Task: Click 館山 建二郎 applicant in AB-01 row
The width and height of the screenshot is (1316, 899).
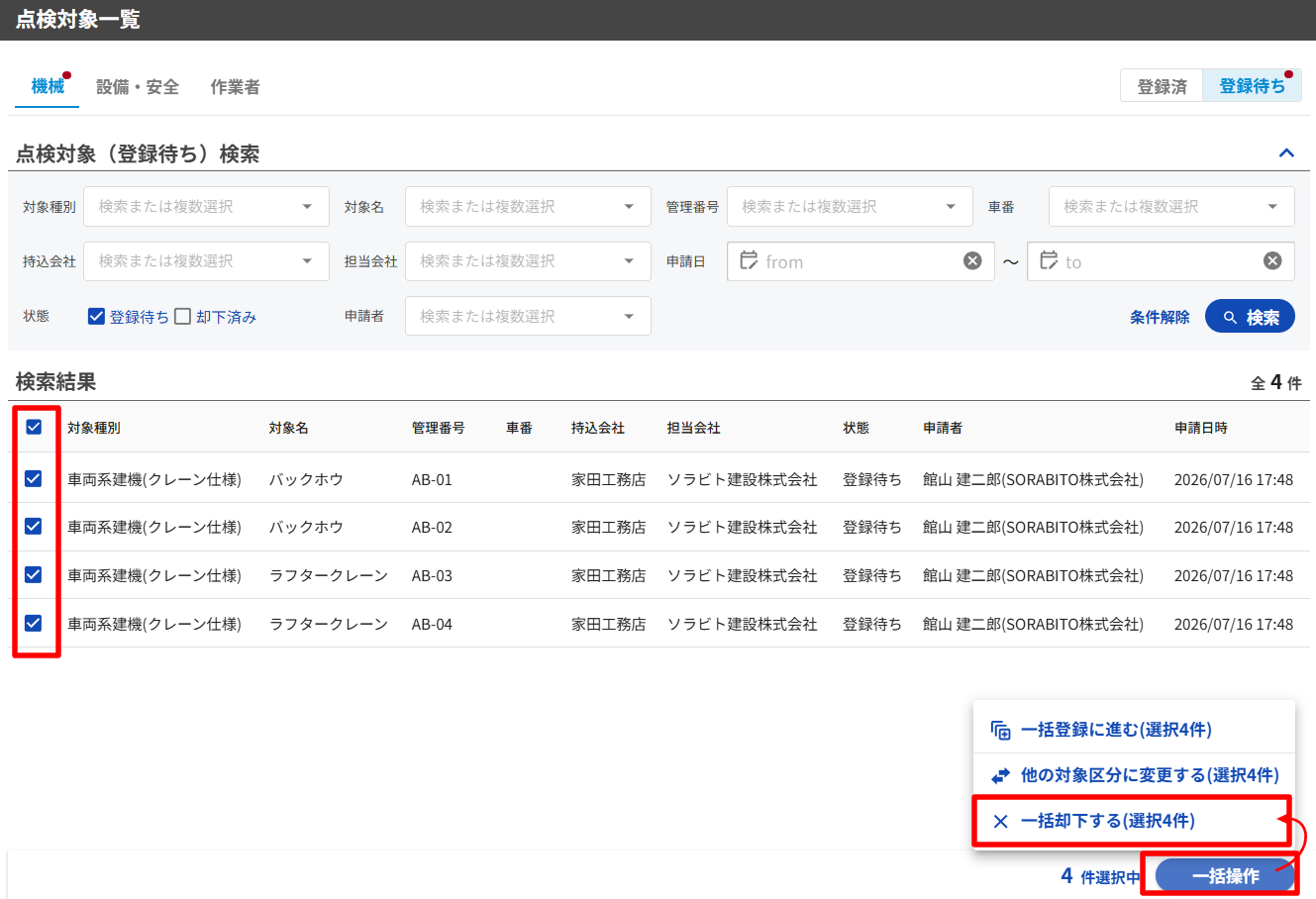Action: click(1033, 479)
